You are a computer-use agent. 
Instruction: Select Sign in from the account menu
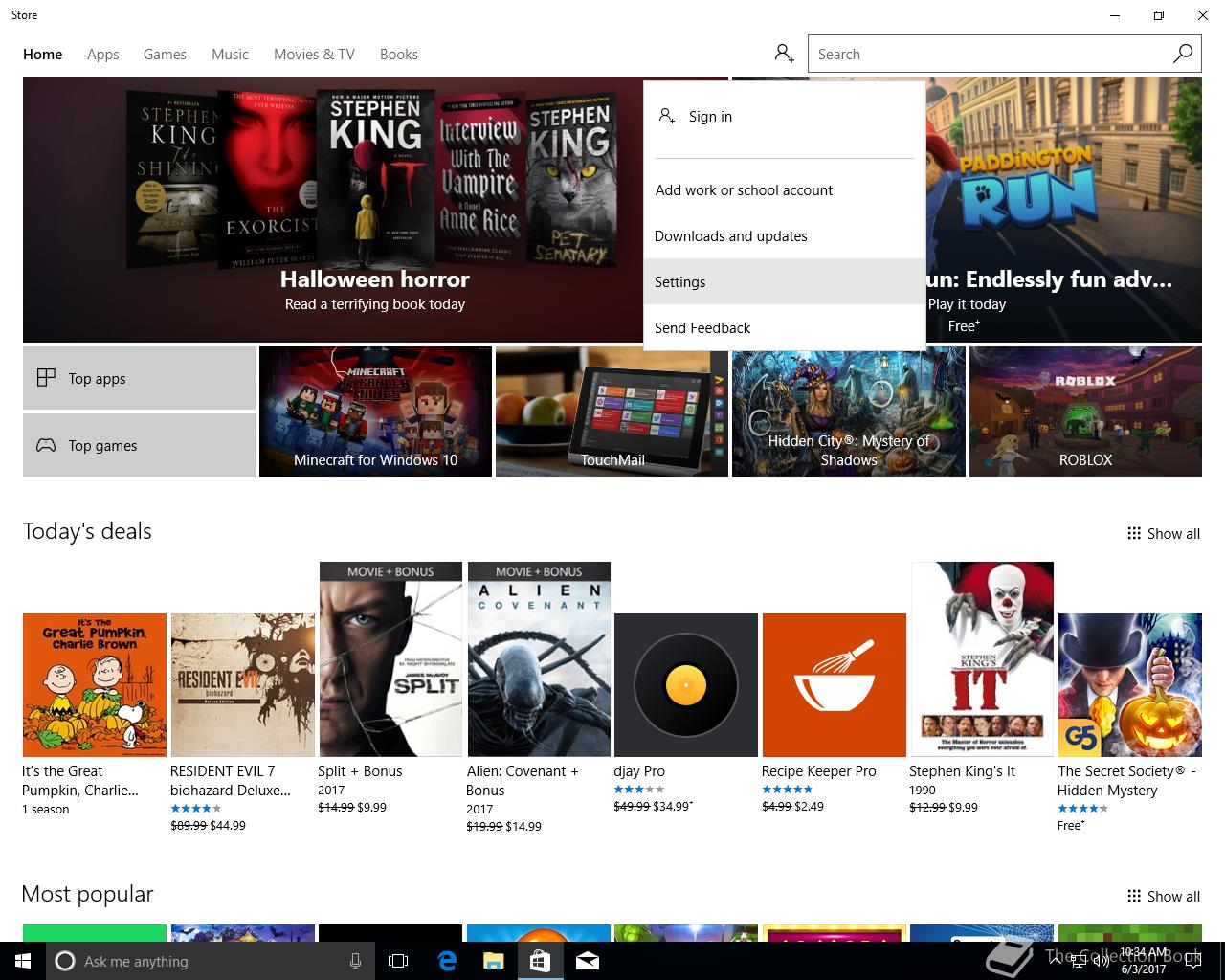tap(785, 116)
